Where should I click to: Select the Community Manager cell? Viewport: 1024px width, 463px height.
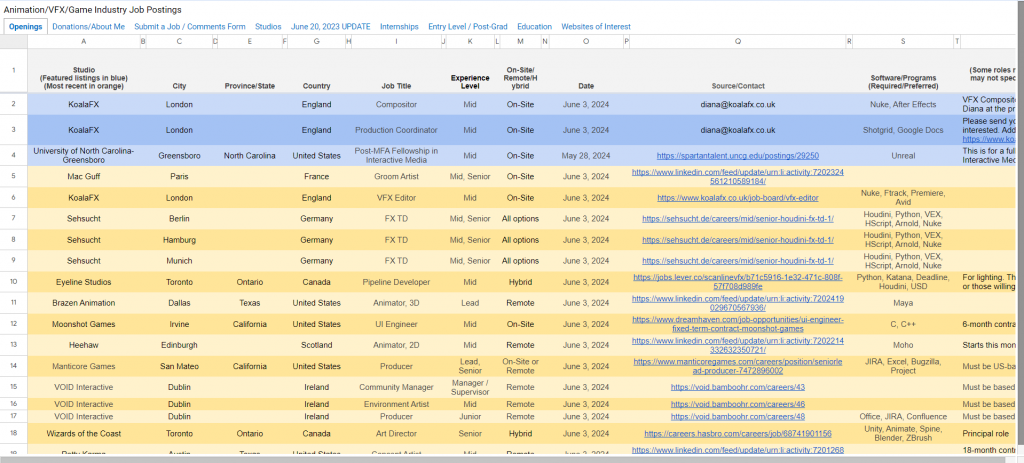coord(396,387)
